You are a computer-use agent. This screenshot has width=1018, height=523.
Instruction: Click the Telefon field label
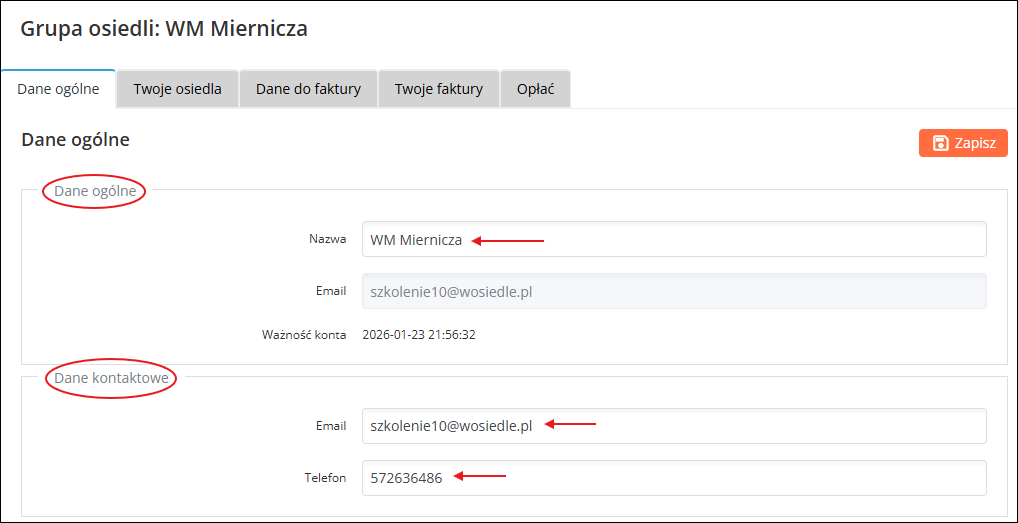click(x=325, y=478)
